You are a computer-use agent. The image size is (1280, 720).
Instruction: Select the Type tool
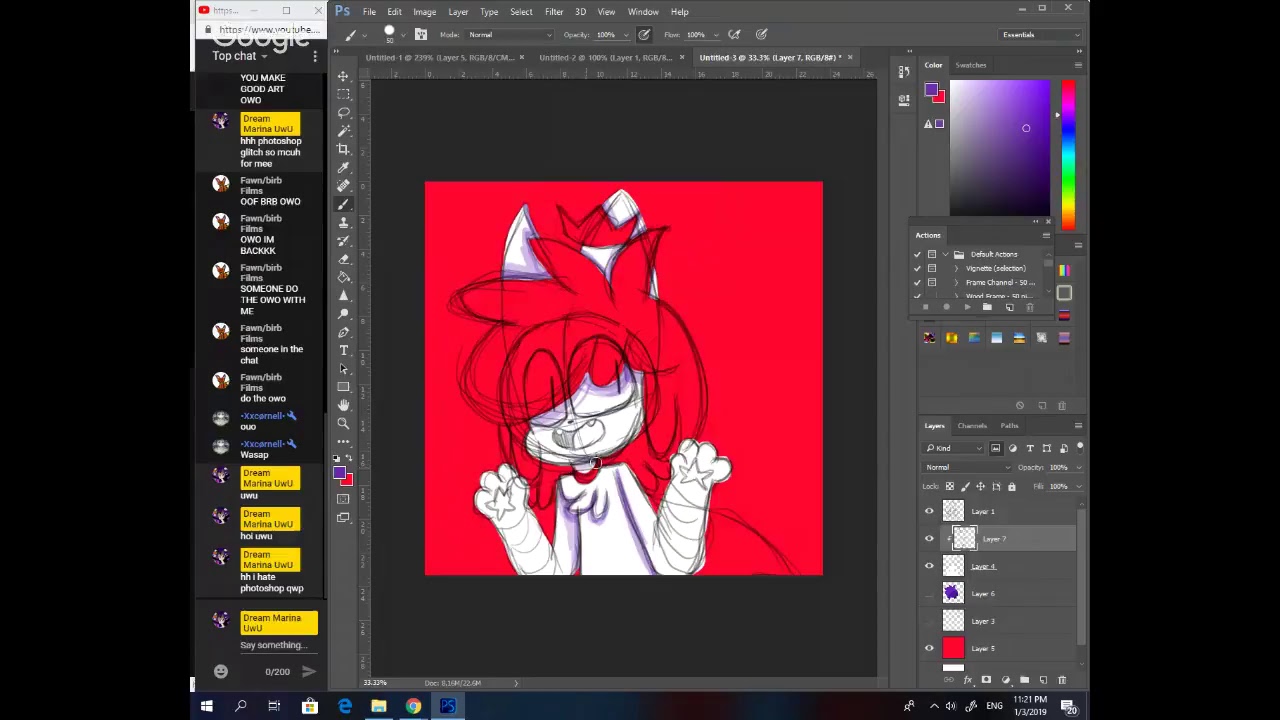[343, 350]
